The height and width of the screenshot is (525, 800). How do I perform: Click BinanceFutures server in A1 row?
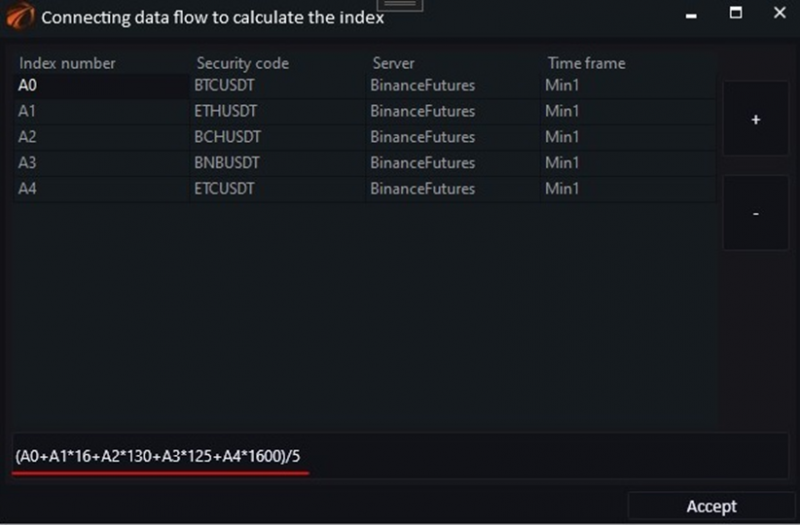tap(453, 111)
